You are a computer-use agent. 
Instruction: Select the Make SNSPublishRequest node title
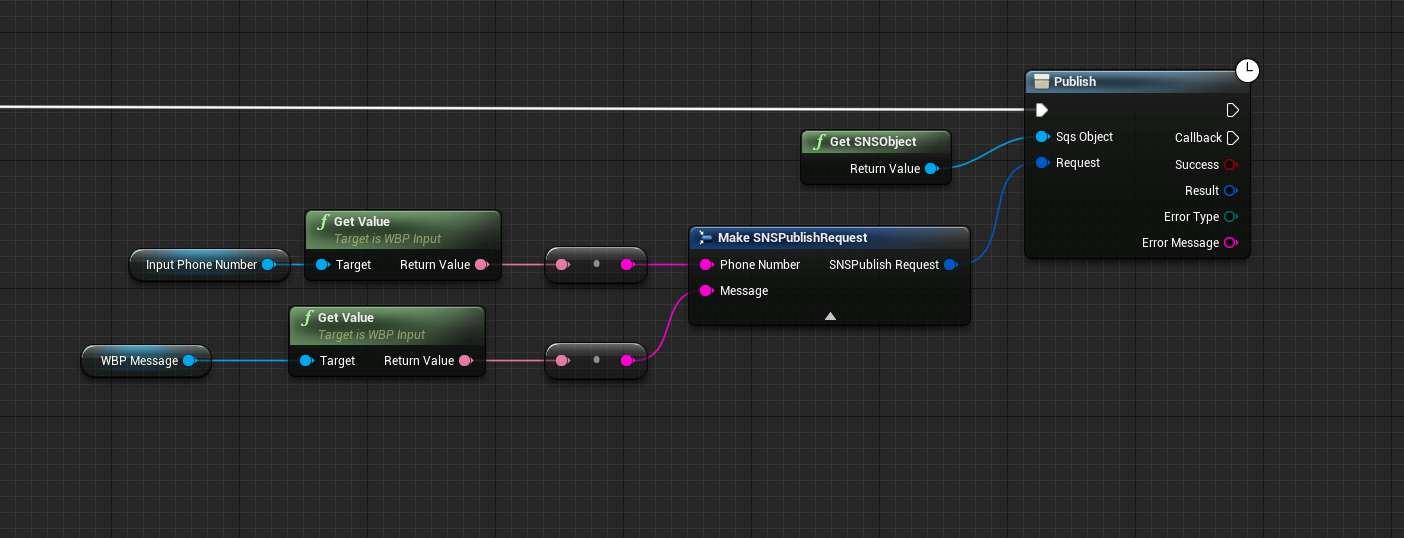(x=792, y=238)
